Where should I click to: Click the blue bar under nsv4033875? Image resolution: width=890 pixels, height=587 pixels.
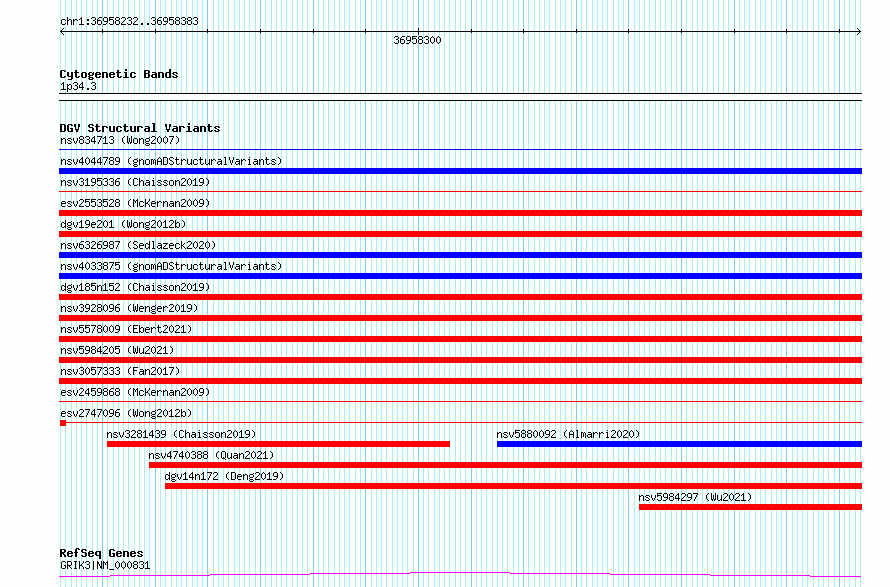(x=460, y=276)
